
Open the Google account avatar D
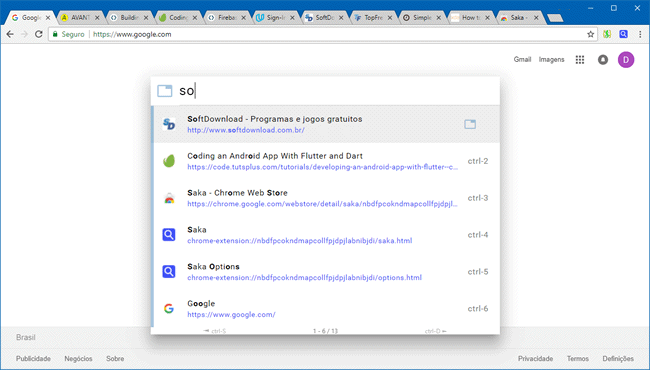tap(626, 60)
